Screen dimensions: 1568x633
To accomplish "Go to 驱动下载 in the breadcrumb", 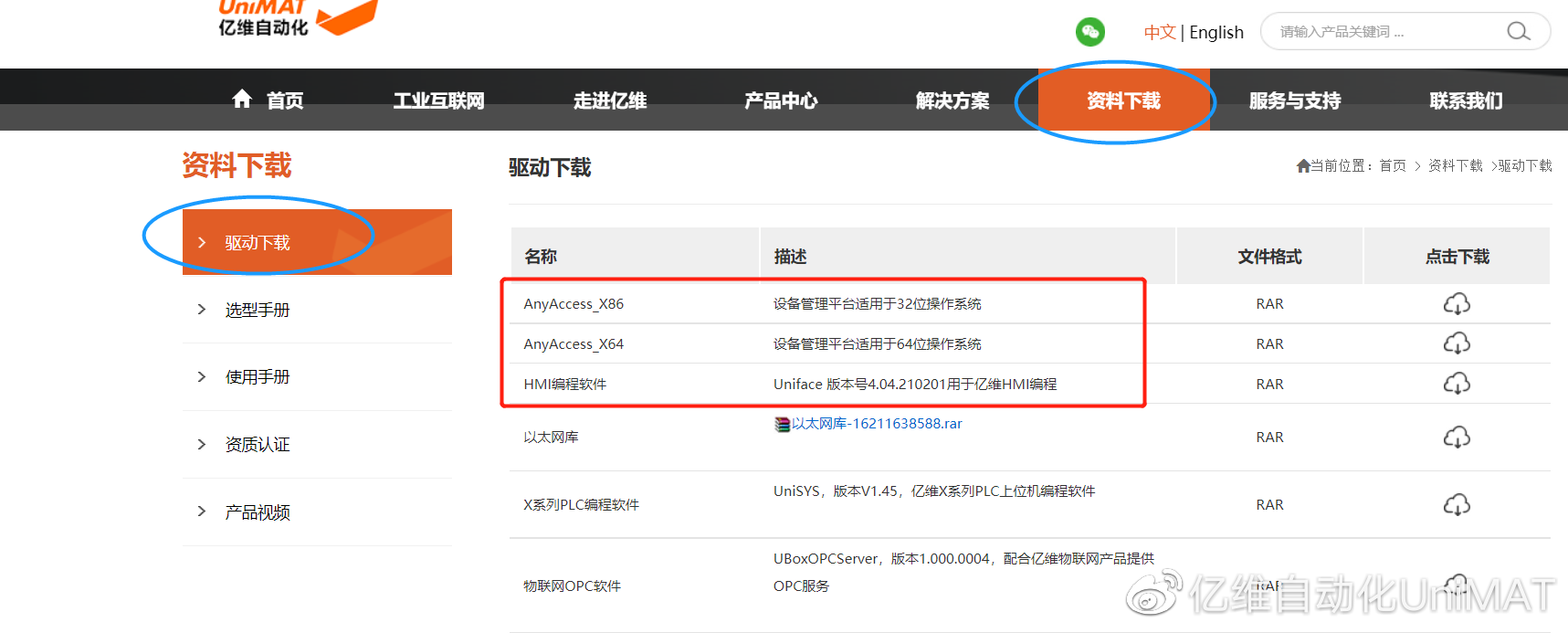I will tap(1525, 165).
